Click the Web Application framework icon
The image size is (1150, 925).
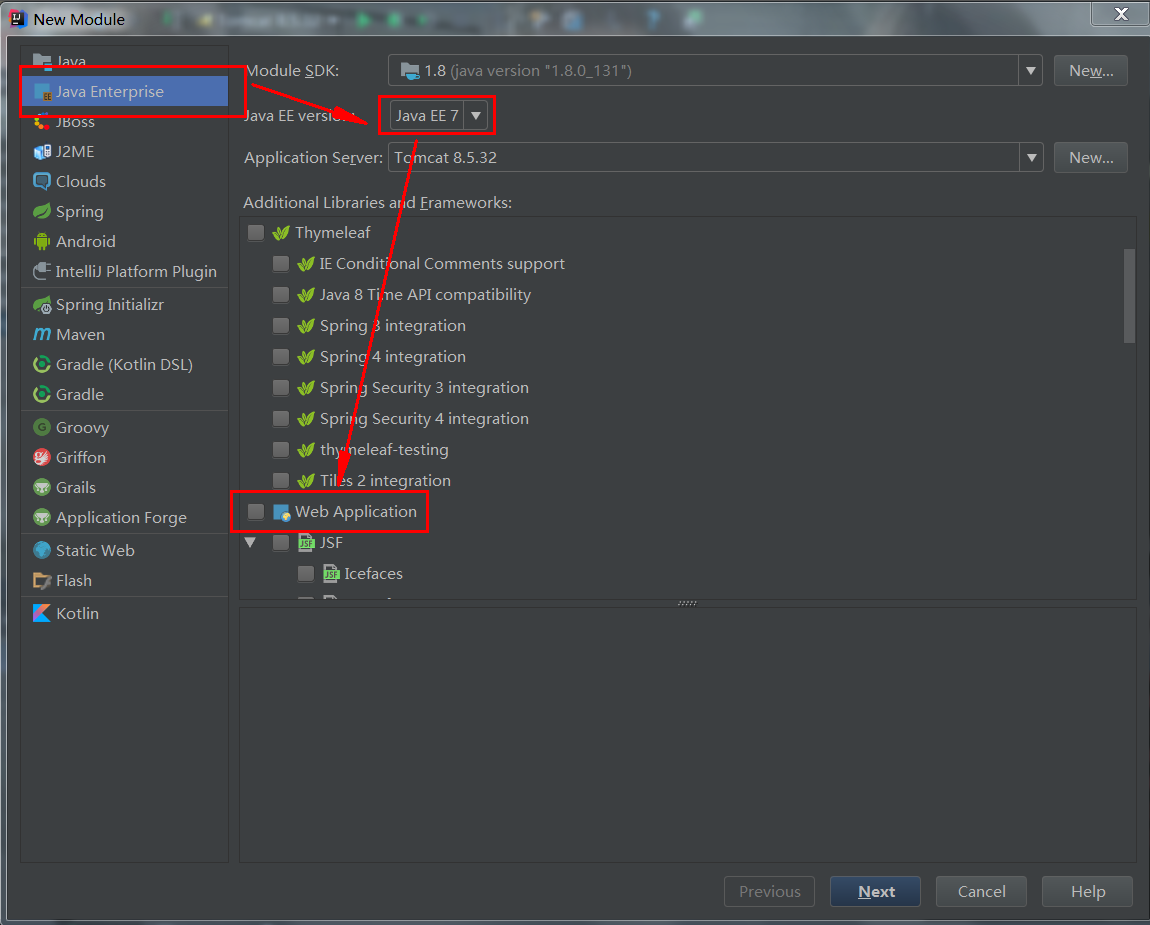(x=282, y=512)
